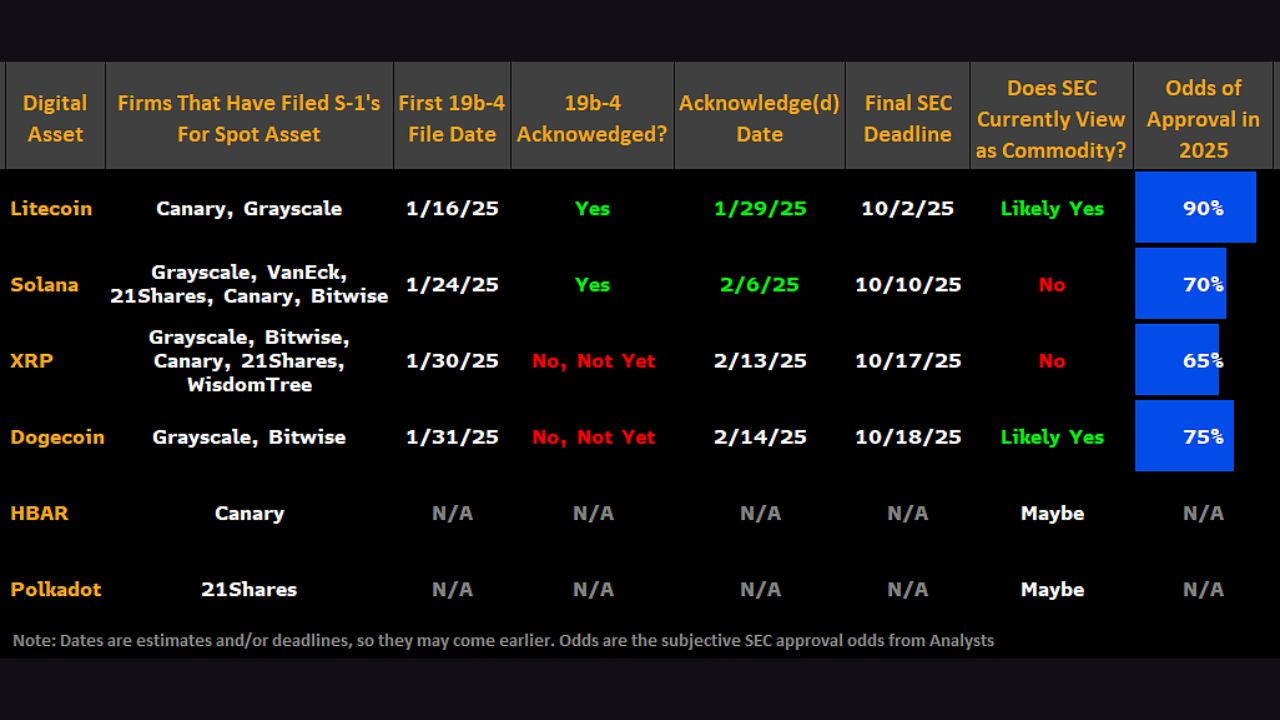Click HBAR's N/A odds of approval

point(1203,513)
